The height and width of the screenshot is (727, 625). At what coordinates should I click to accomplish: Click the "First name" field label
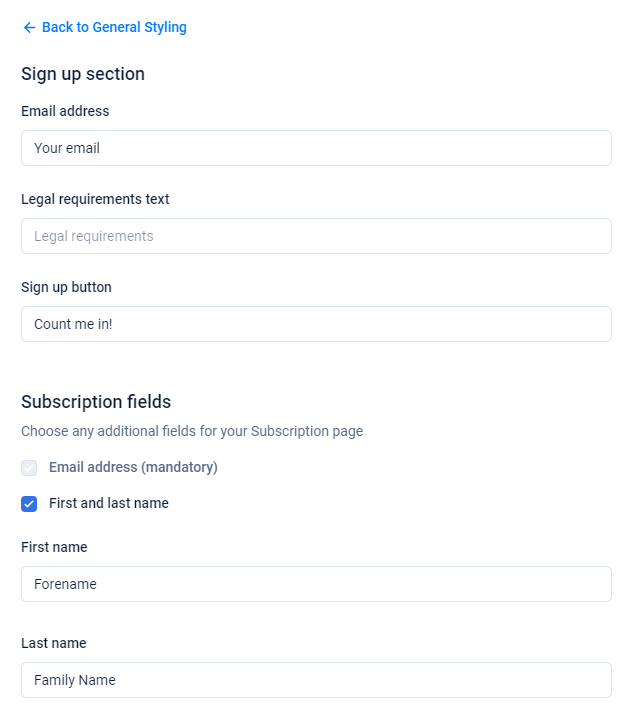(x=54, y=547)
